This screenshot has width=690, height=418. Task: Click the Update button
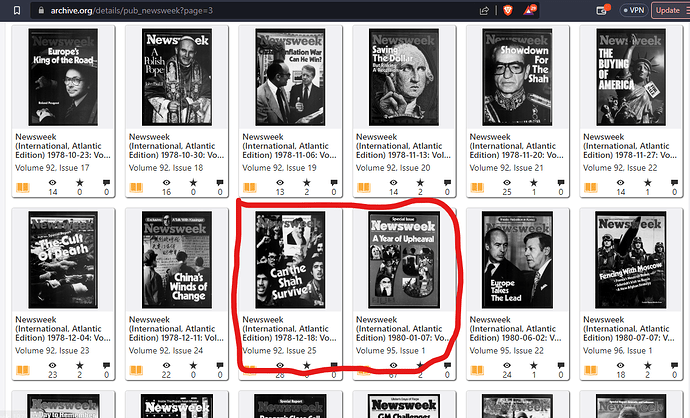pos(670,10)
